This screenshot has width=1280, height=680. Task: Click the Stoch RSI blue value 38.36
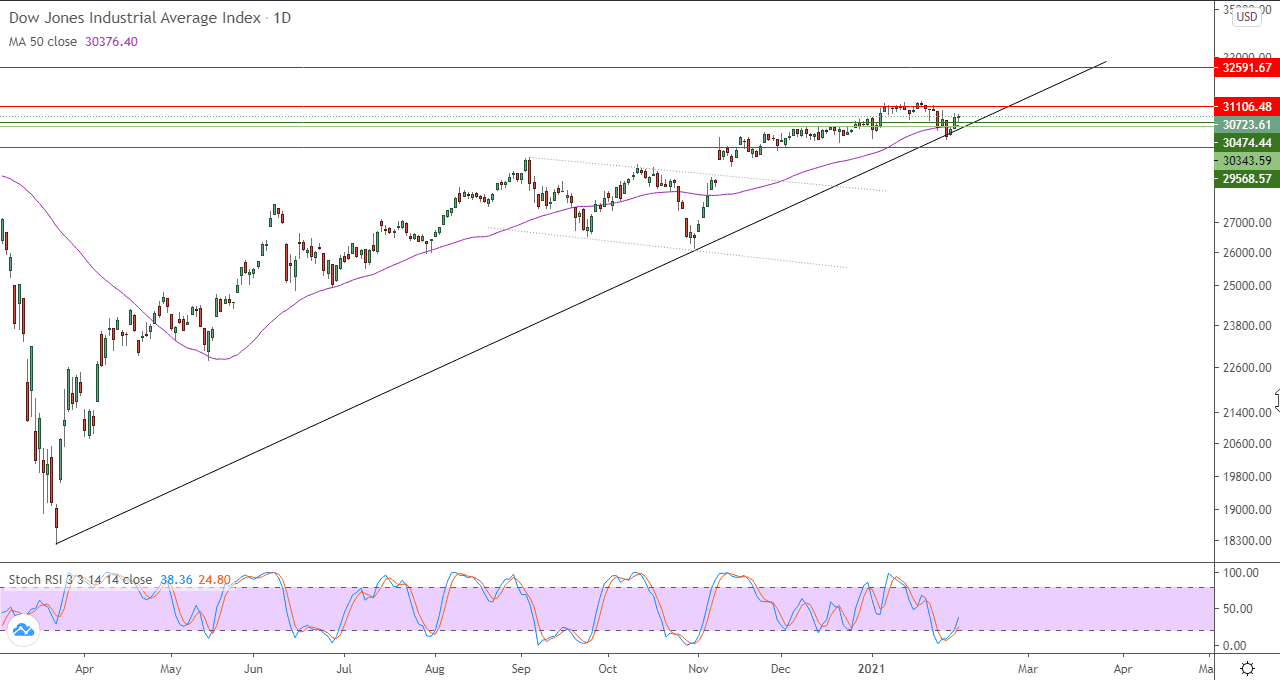pos(174,579)
